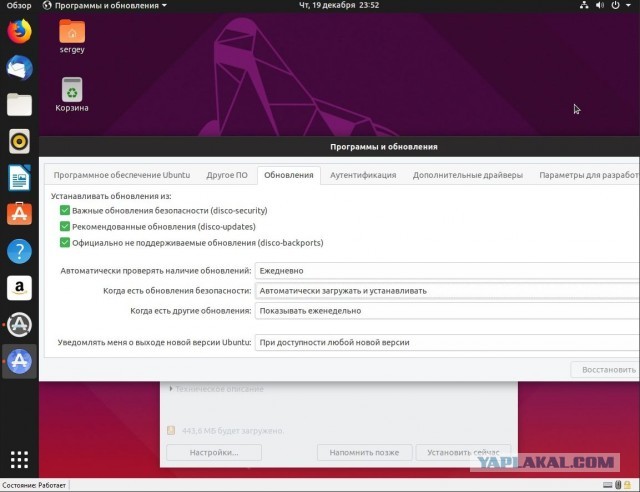Launch Rhythmbox music player from dock
Image resolution: width=640 pixels, height=492 pixels.
click(x=19, y=141)
